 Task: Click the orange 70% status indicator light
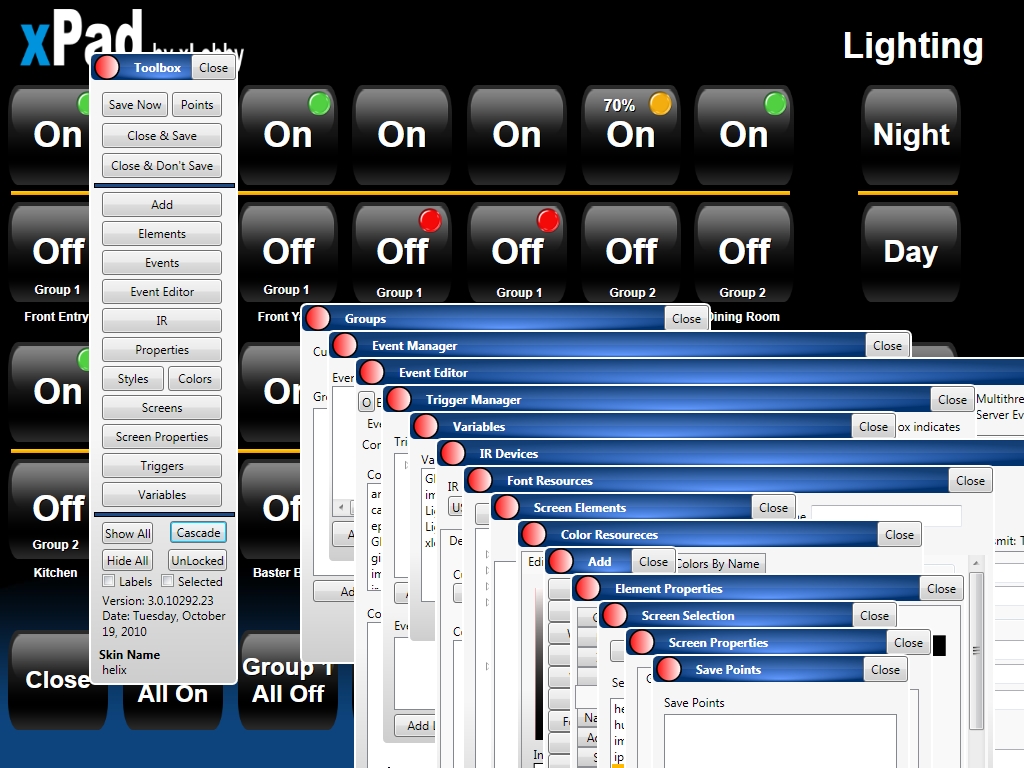pyautogui.click(x=660, y=104)
